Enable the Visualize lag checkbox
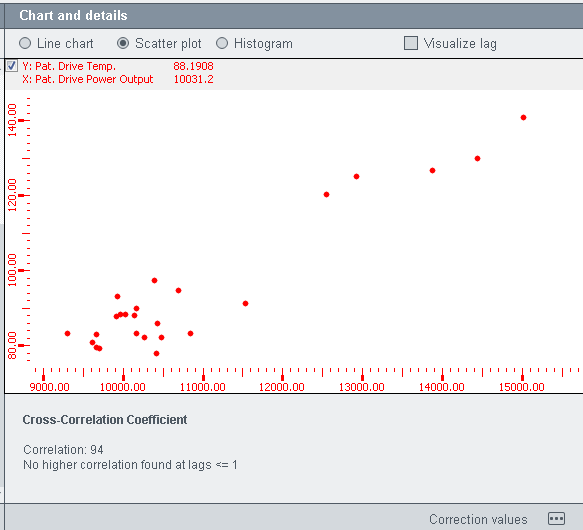583x530 pixels. [411, 43]
